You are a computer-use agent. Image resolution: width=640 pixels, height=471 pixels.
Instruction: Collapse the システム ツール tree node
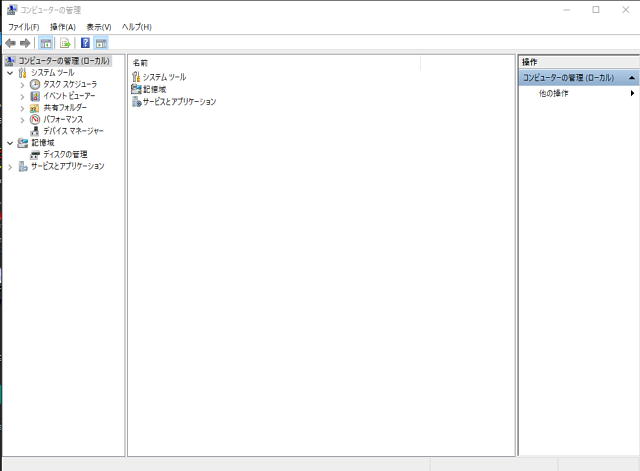[x=10, y=73]
